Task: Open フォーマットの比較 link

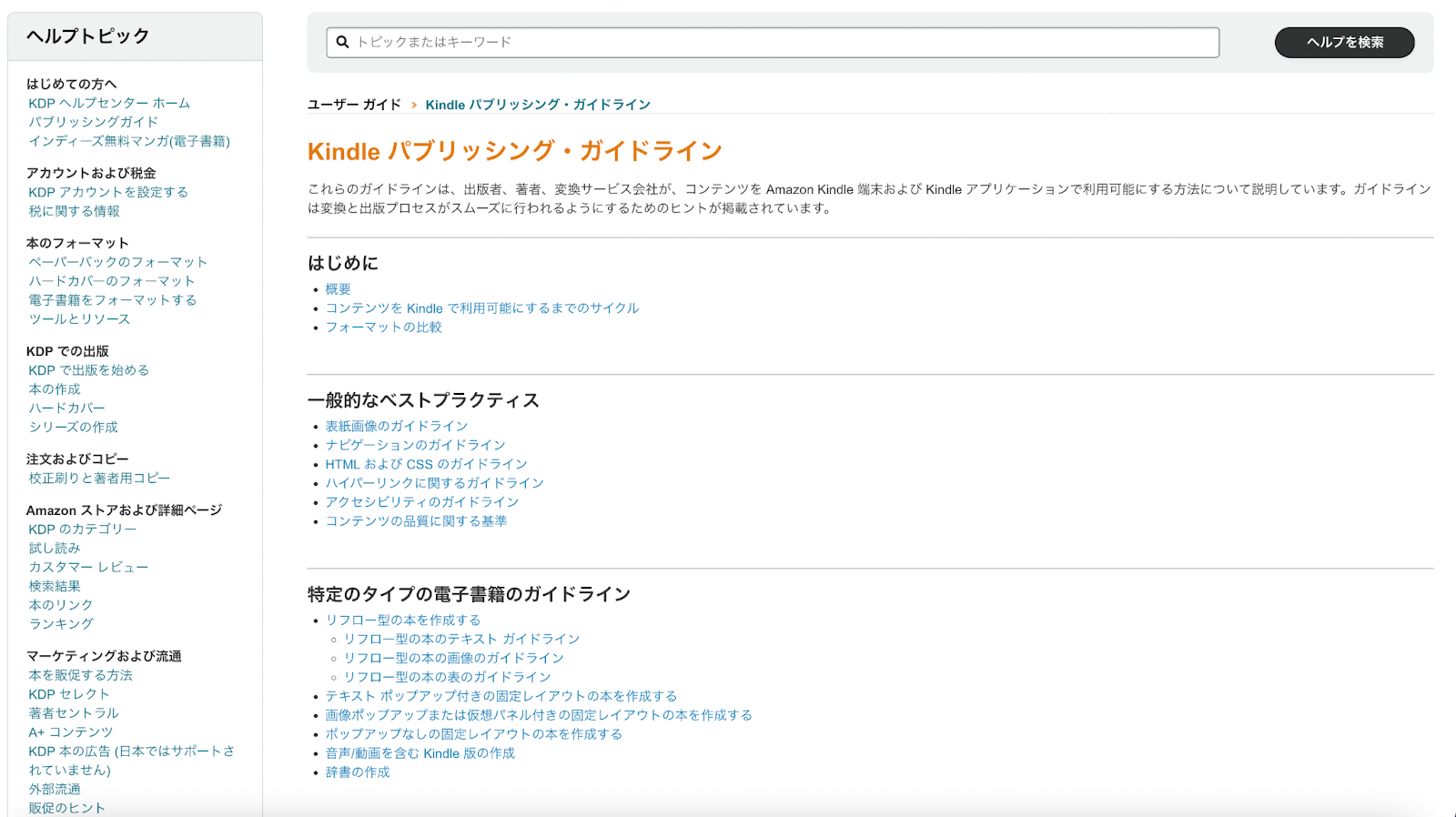Action: point(384,328)
